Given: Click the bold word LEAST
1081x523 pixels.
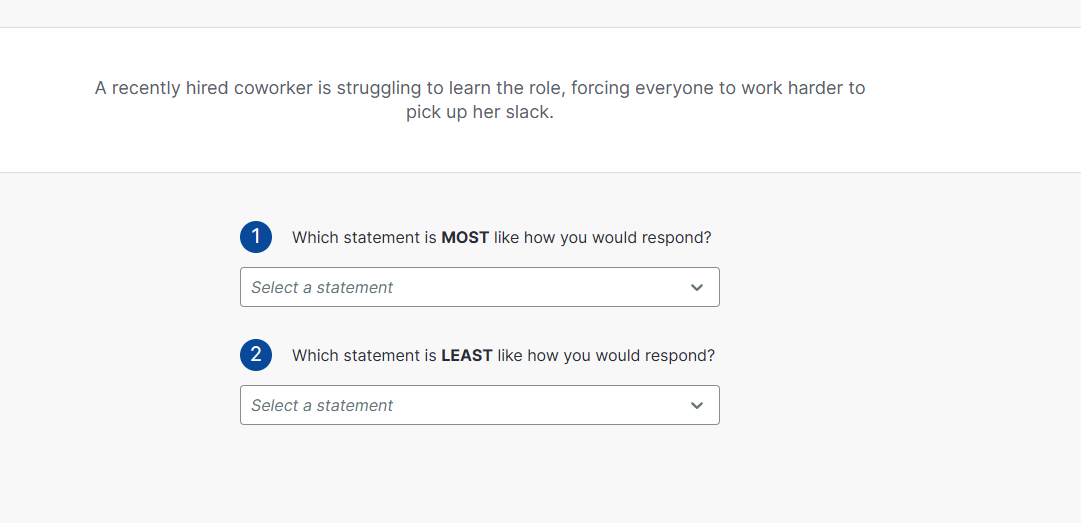Looking at the screenshot, I should coord(467,356).
